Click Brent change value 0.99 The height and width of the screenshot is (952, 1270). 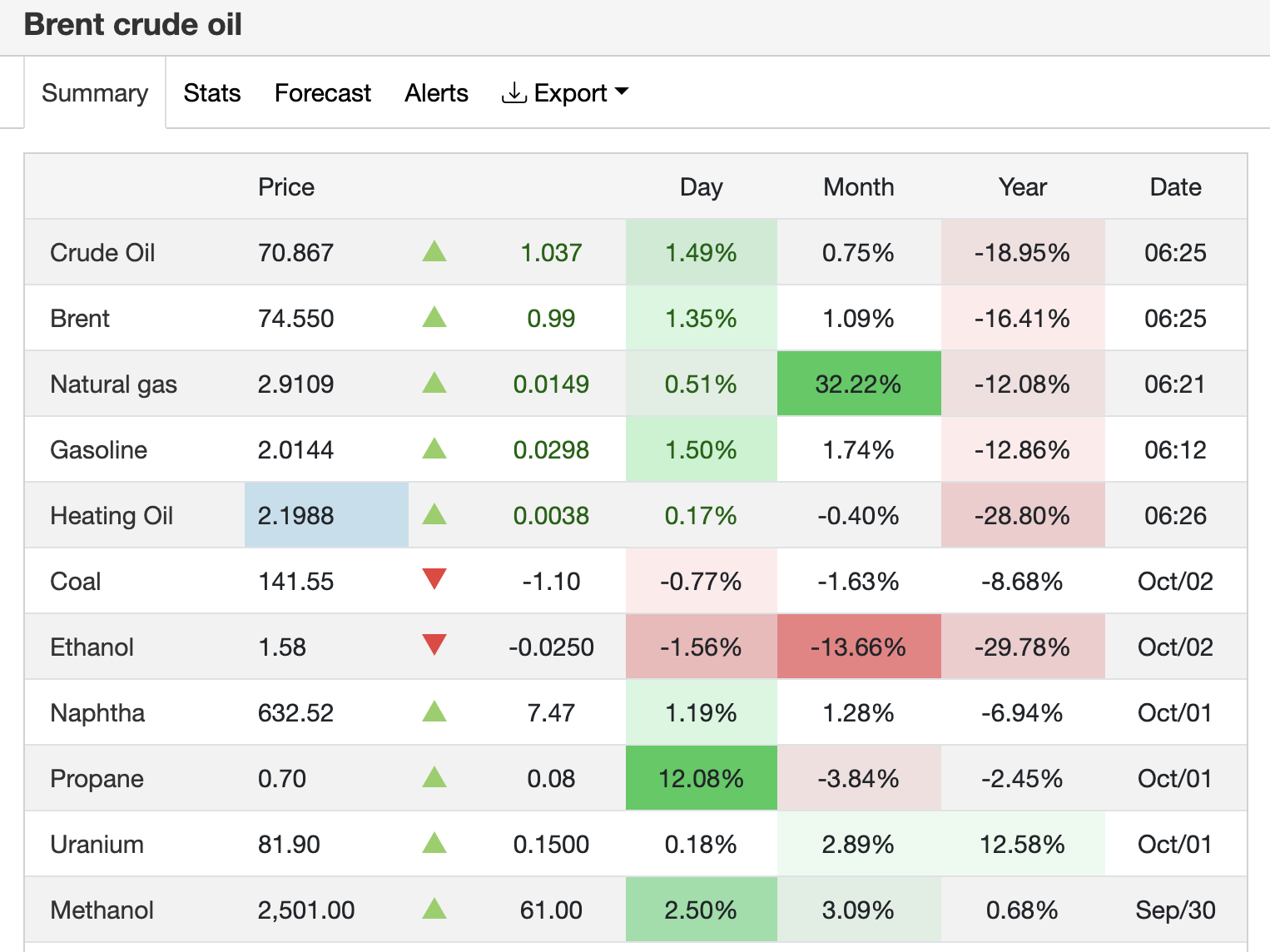[x=551, y=318]
